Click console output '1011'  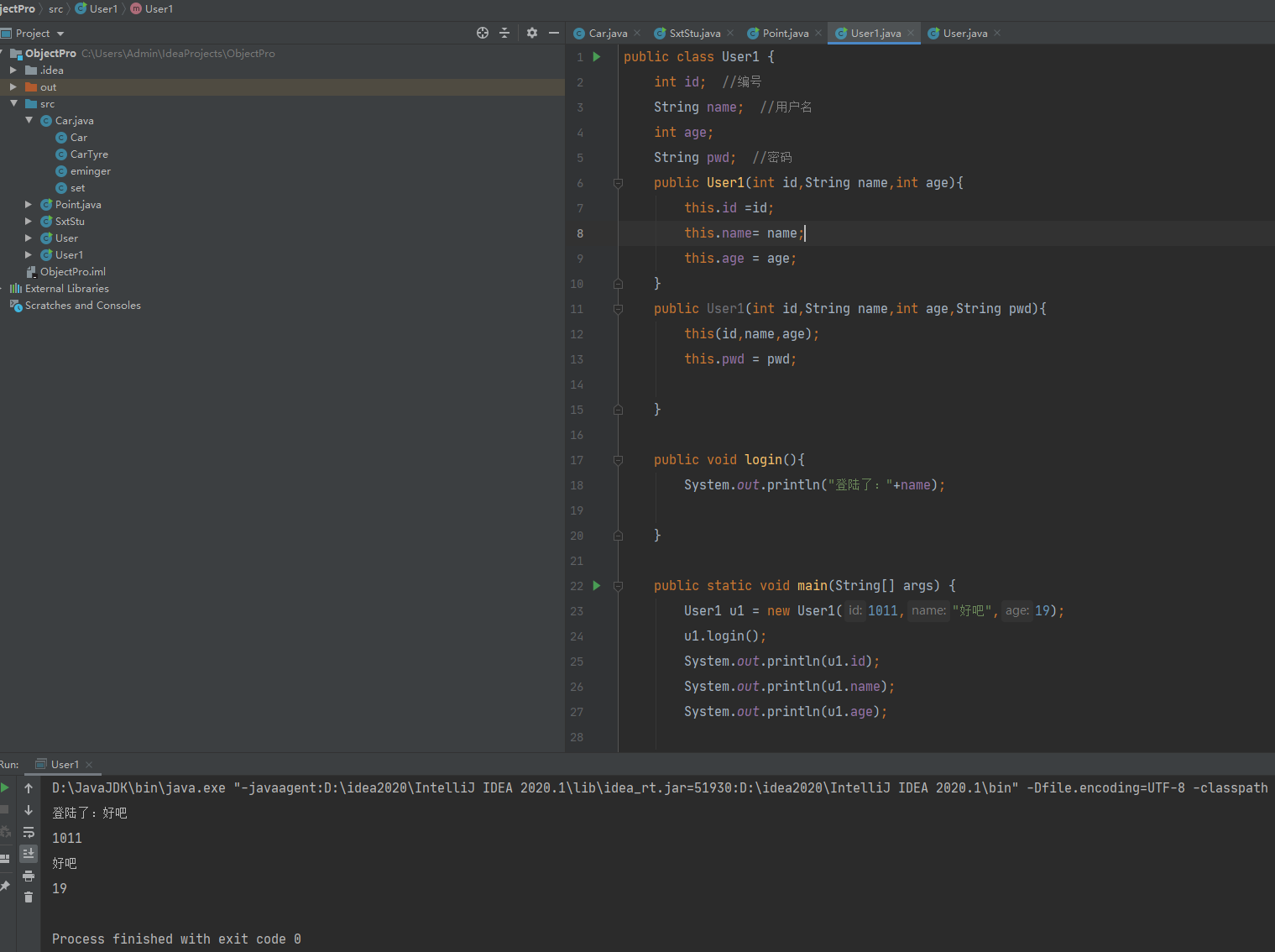(67, 839)
